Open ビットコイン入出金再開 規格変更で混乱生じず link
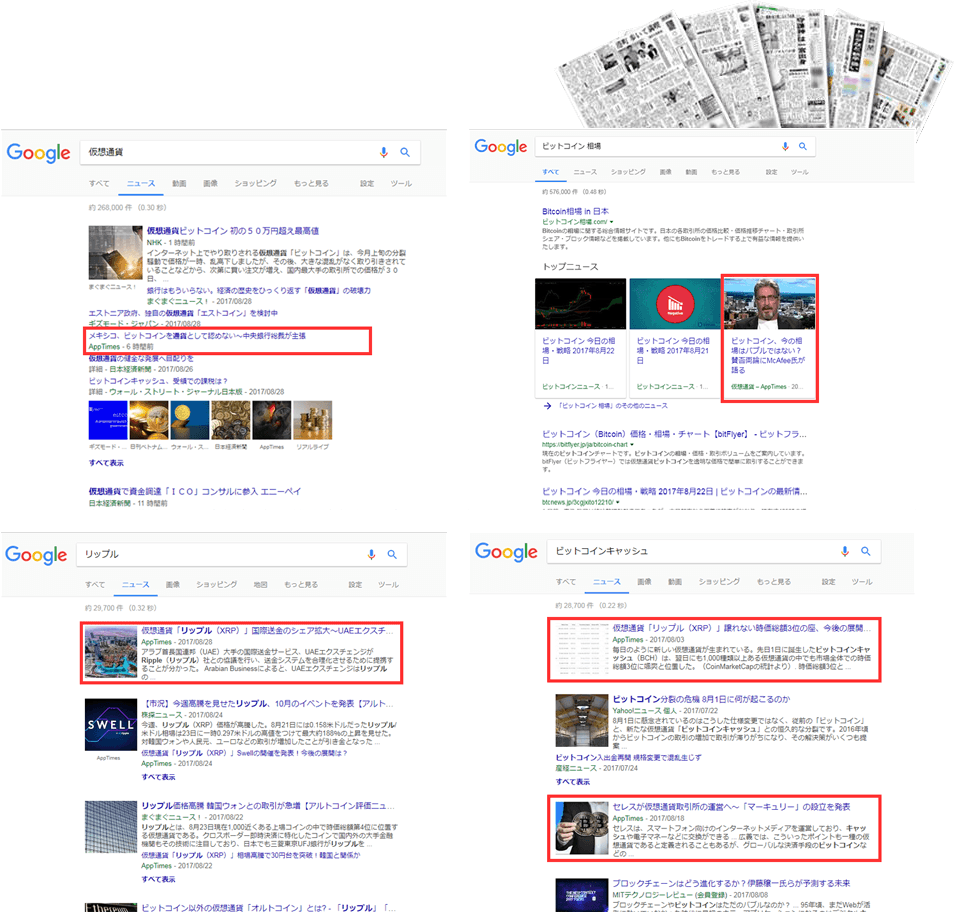This screenshot has width=954, height=913. 628,758
